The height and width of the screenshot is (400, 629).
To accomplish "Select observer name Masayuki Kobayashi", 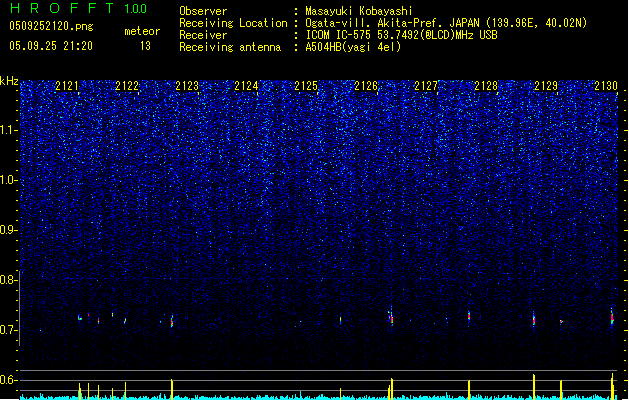I will coord(359,11).
